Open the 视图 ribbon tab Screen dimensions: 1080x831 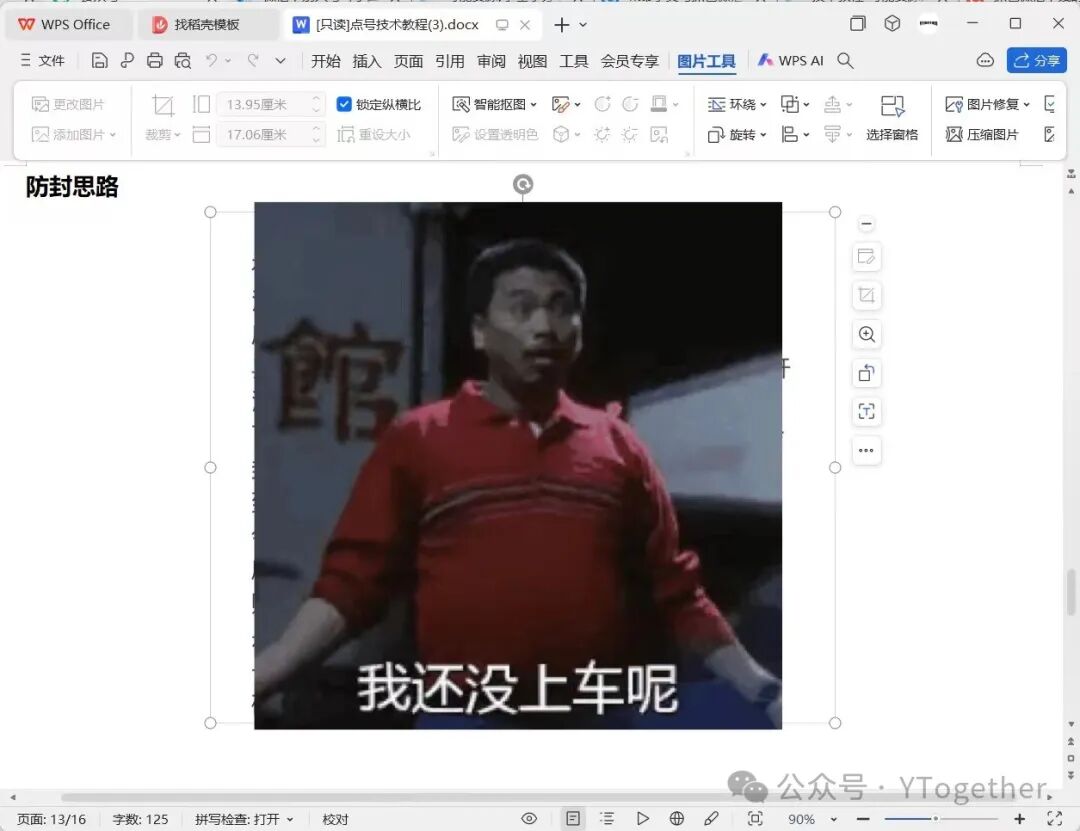[532, 61]
